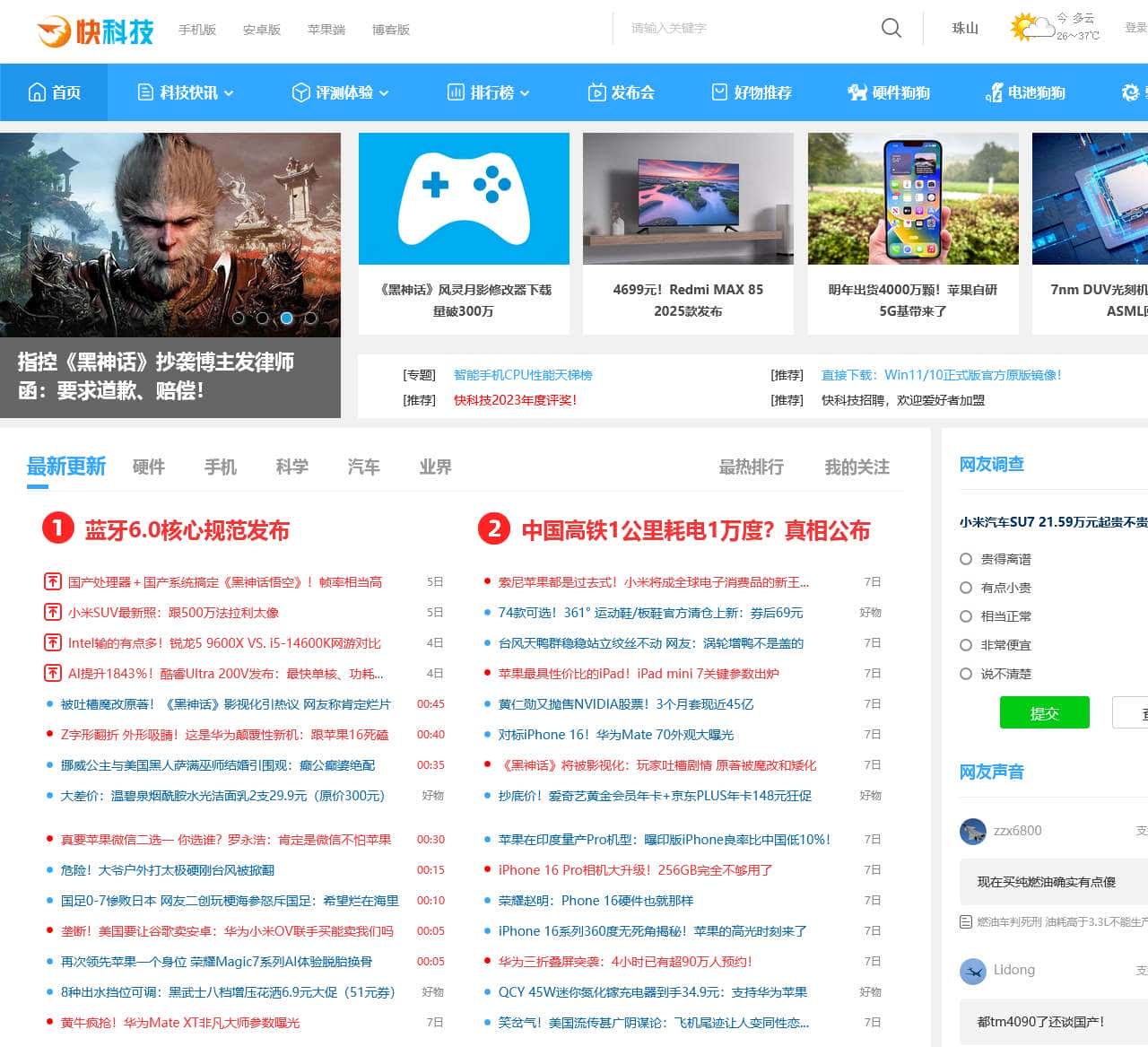
Task: Click the 快科技 site logo
Action: [x=96, y=31]
